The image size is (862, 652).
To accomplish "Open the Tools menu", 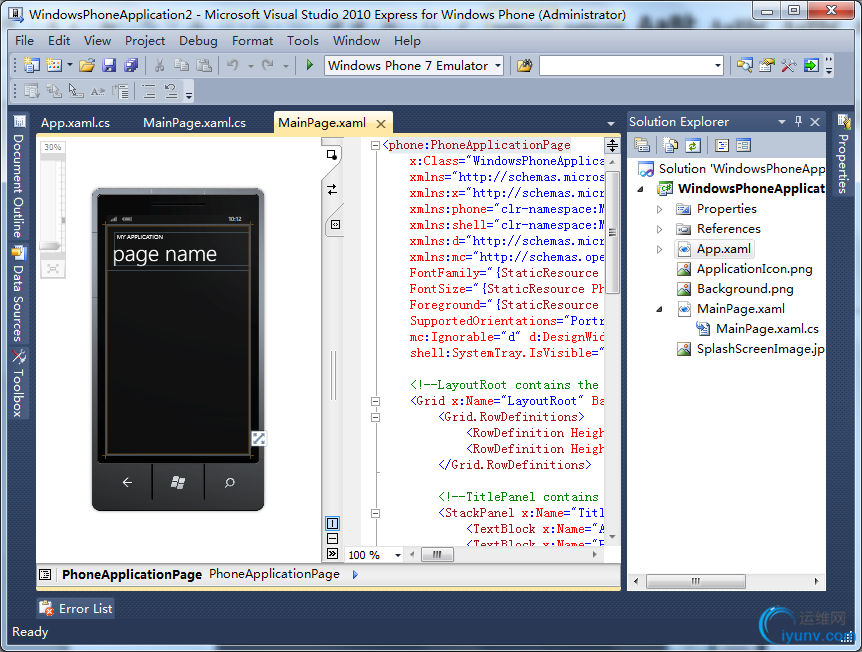I will point(303,41).
